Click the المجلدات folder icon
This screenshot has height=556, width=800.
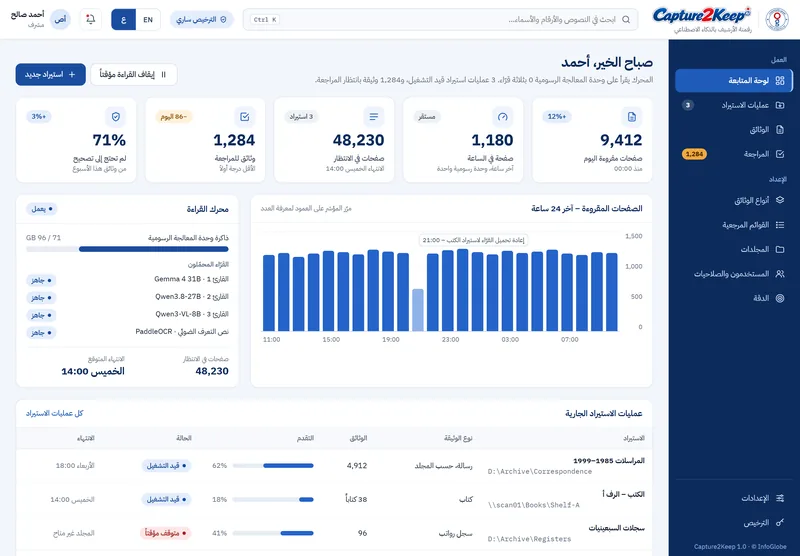coord(780,249)
